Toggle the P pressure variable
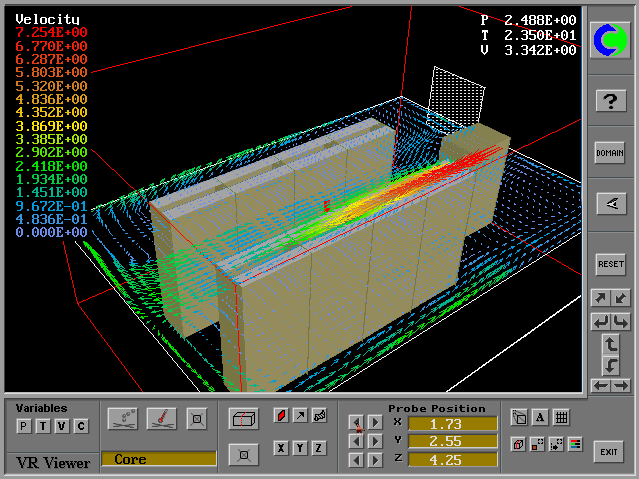Screen dimensions: 639x479 (x=24, y=427)
